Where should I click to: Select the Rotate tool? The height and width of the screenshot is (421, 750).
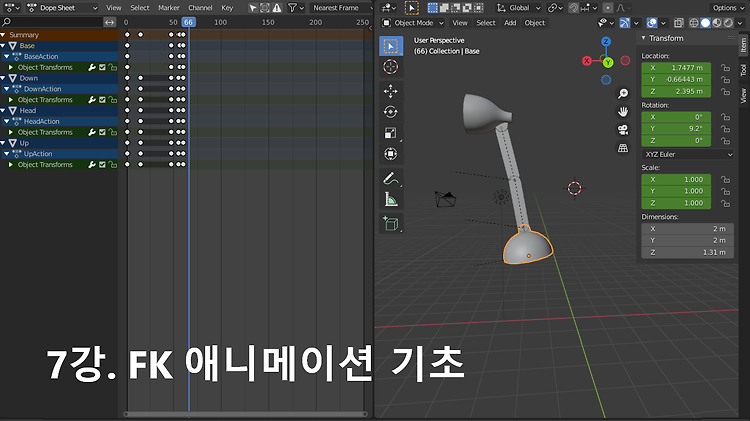coord(391,112)
